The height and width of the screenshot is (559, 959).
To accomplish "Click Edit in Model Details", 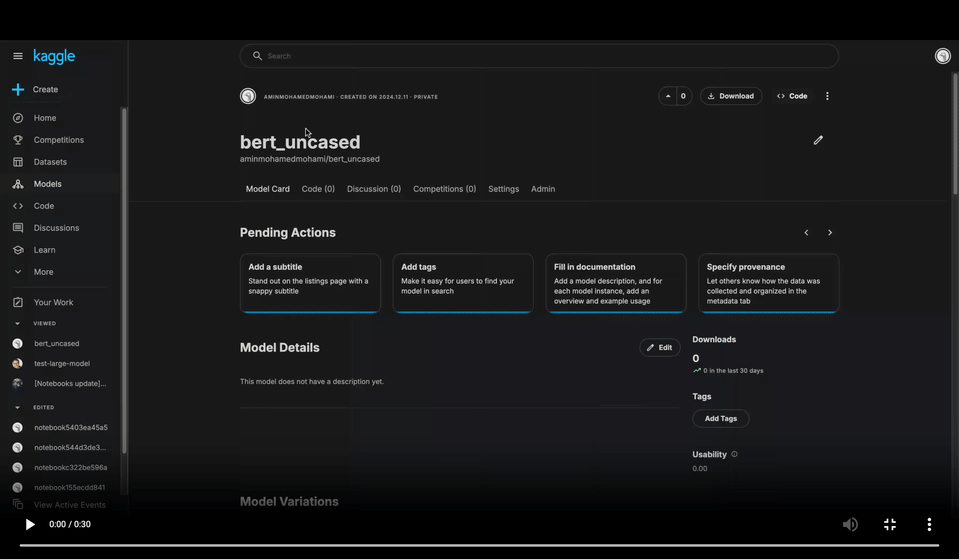I will [659, 347].
